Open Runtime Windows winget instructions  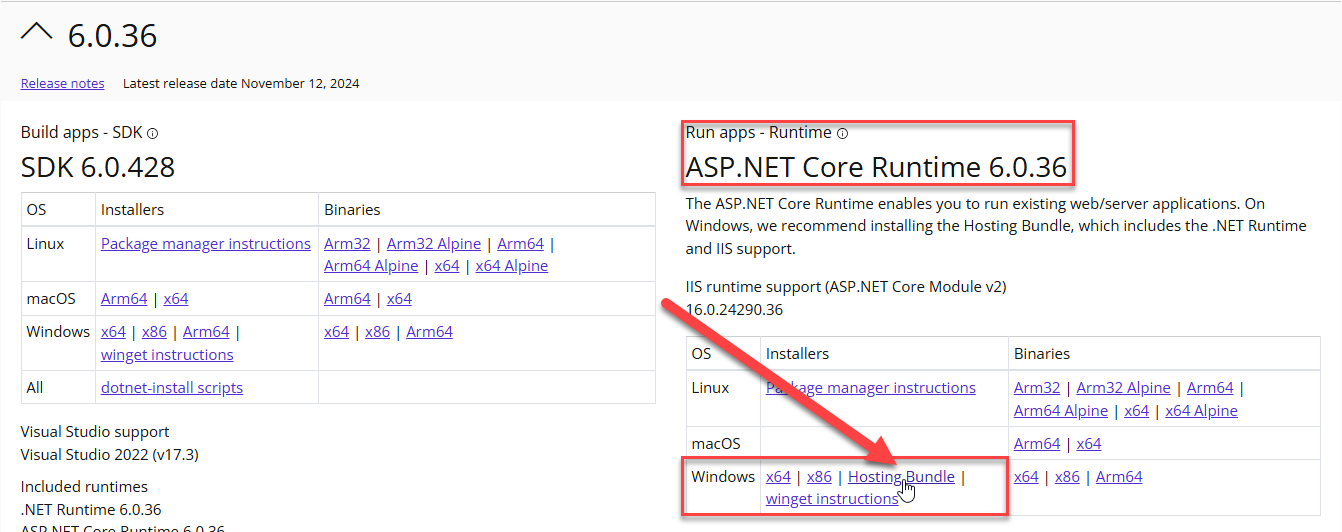pos(832,499)
